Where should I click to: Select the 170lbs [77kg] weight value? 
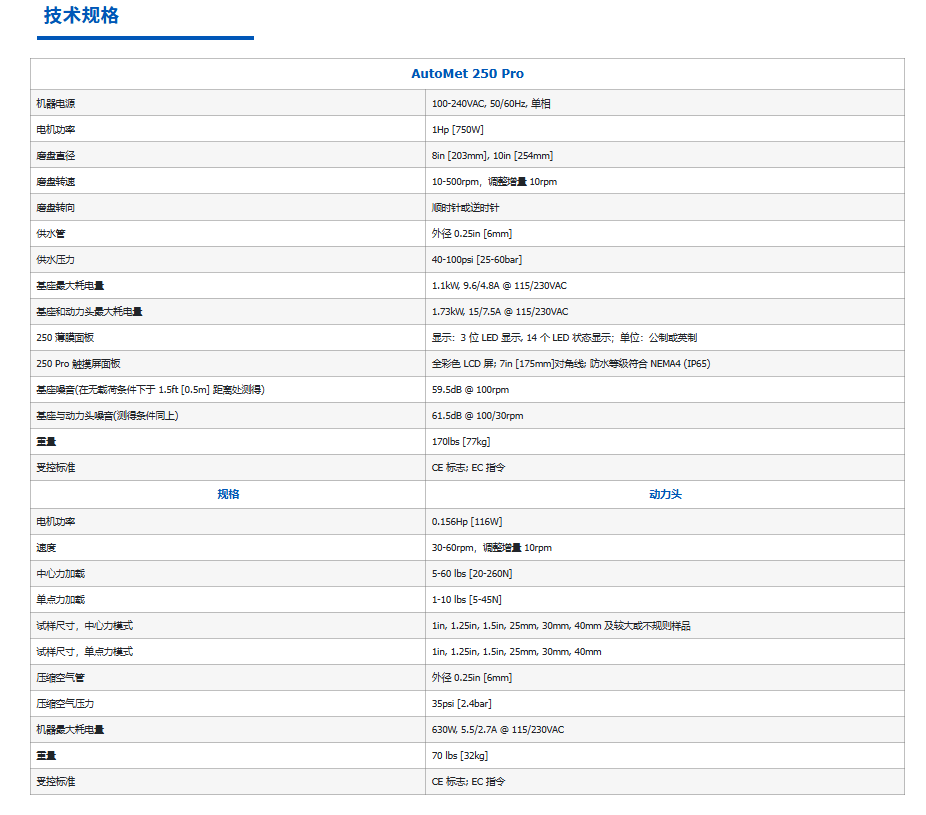pyautogui.click(x=461, y=441)
